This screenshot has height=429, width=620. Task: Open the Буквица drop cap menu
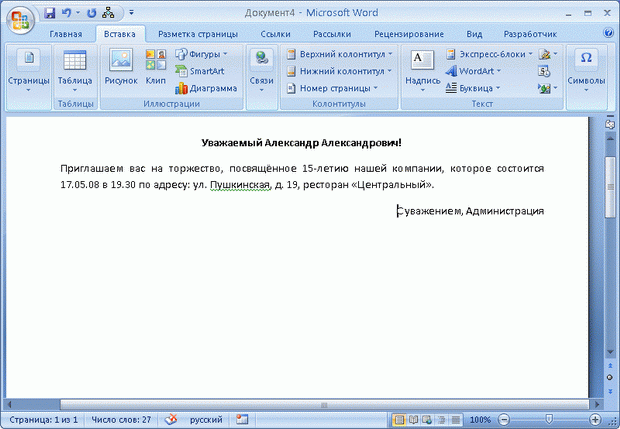pyautogui.click(x=473, y=88)
